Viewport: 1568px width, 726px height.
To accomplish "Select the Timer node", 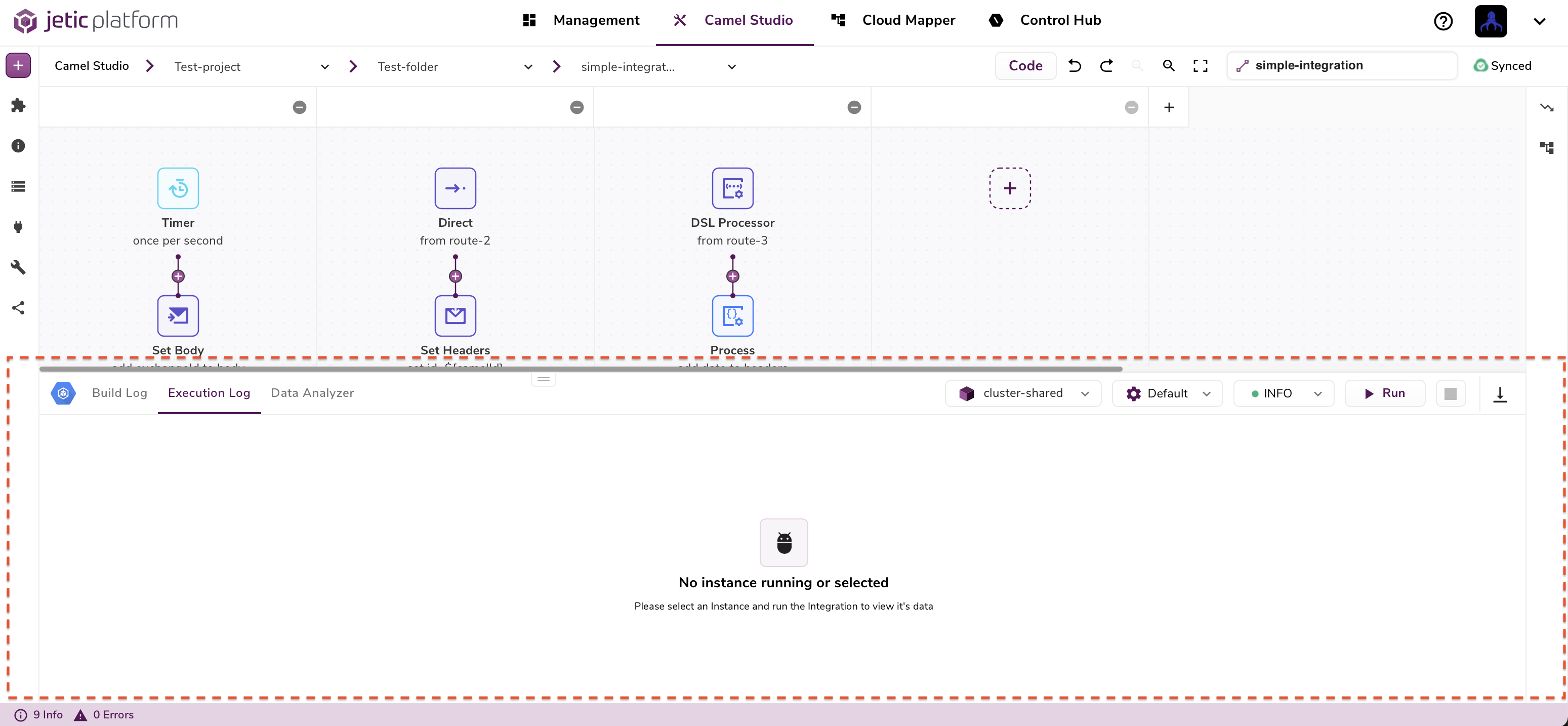I will click(x=178, y=188).
